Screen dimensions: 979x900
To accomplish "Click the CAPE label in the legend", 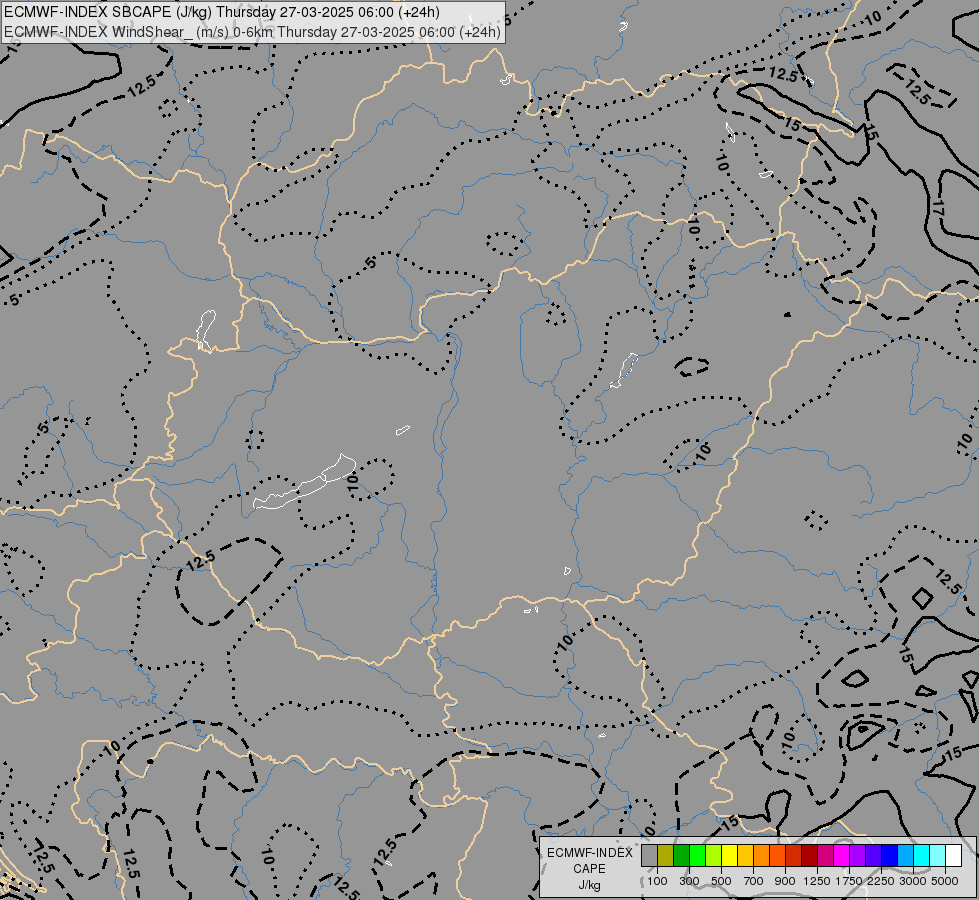I will coord(589,869).
